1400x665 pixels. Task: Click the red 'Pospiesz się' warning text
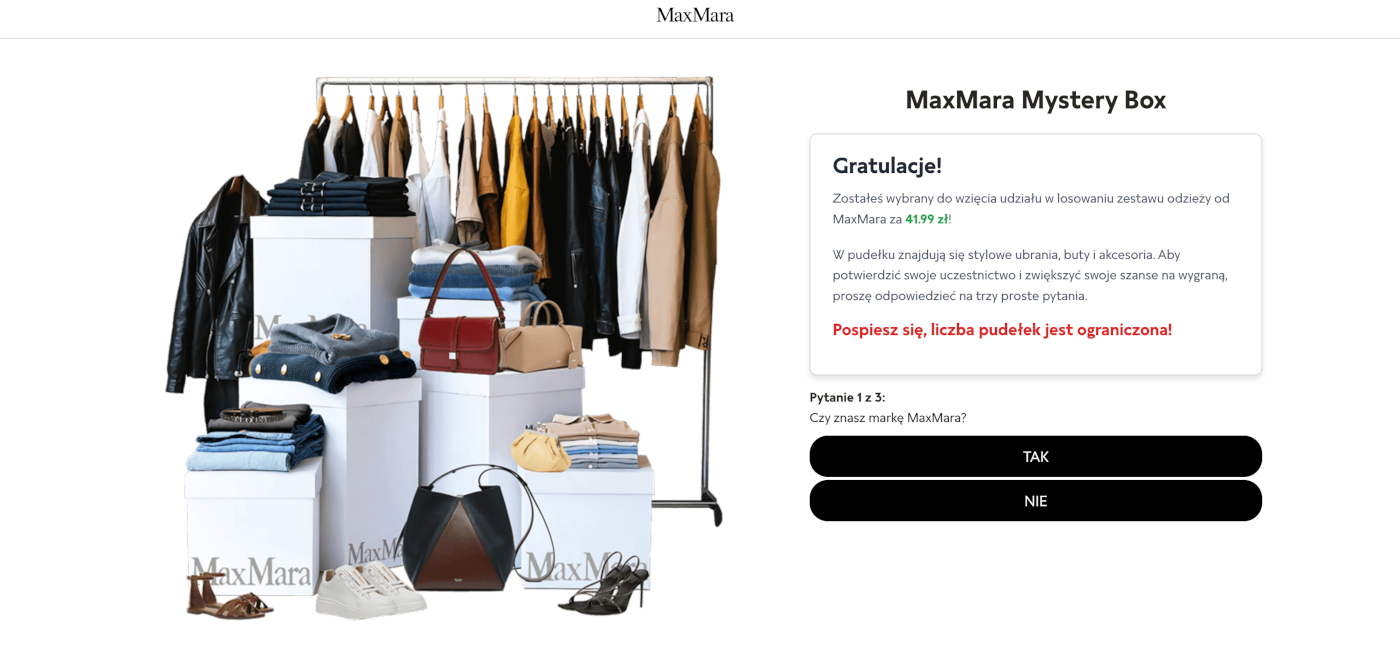pos(1002,330)
